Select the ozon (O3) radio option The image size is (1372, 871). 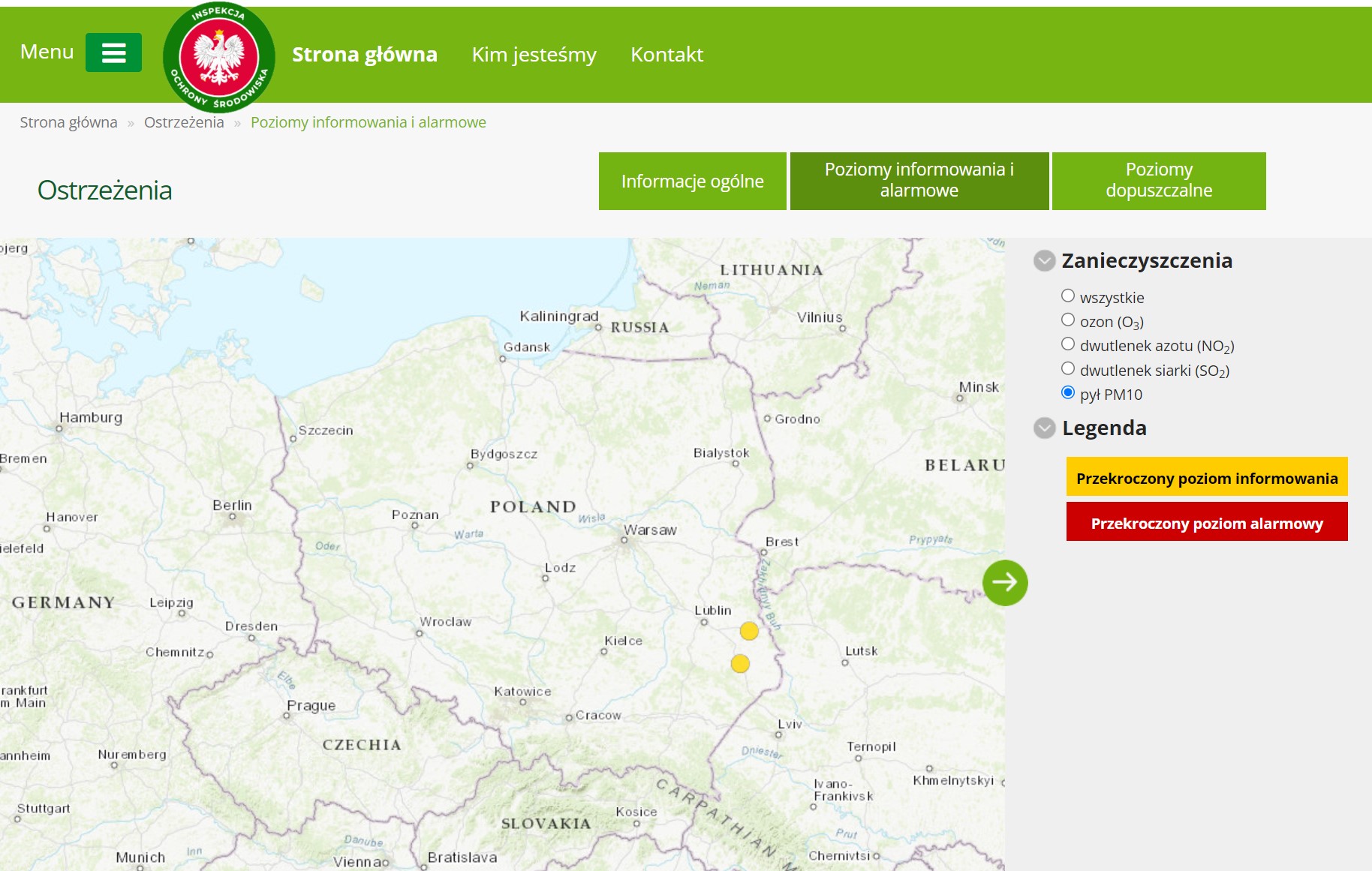(x=1068, y=320)
